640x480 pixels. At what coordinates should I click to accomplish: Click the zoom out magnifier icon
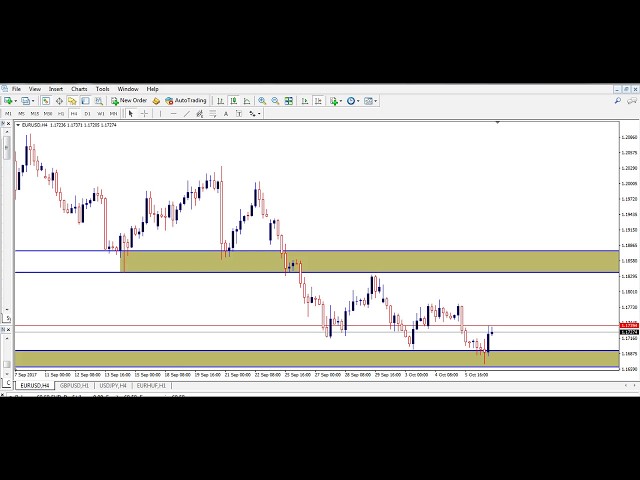[274, 101]
